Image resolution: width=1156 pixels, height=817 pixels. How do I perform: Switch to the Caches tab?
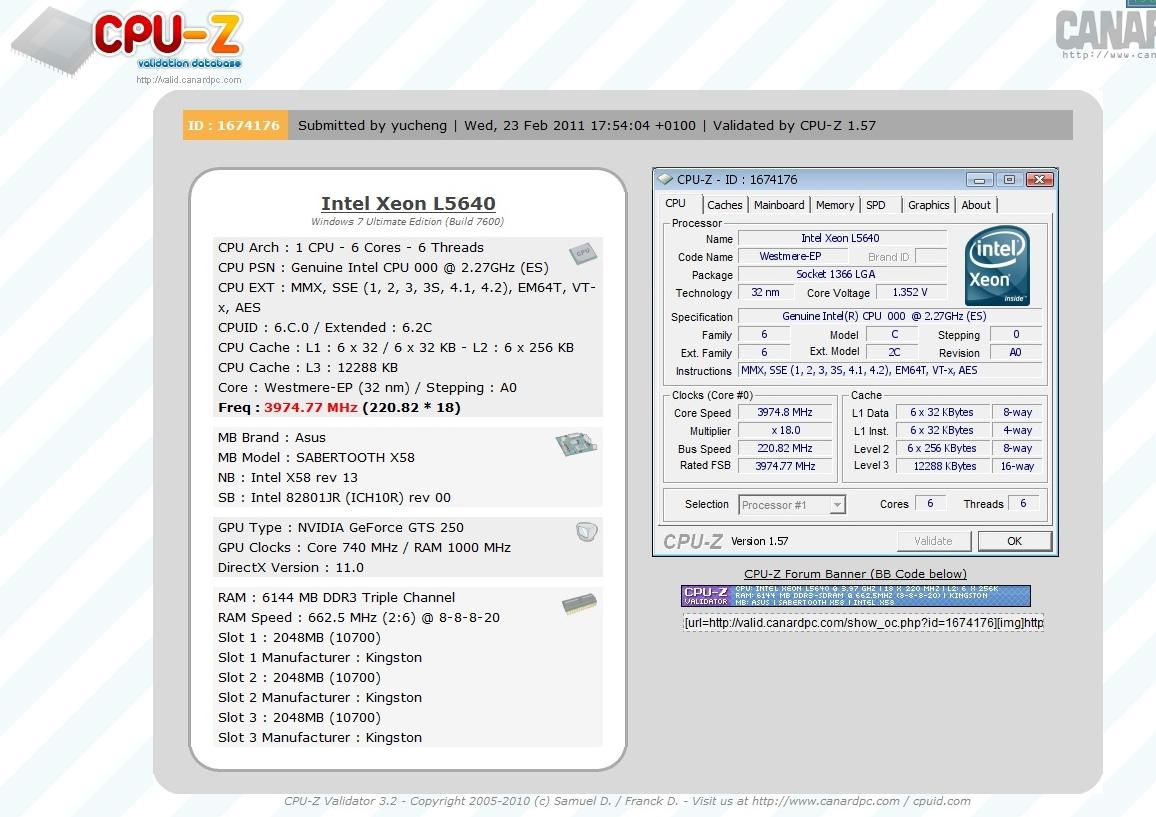pyautogui.click(x=725, y=205)
